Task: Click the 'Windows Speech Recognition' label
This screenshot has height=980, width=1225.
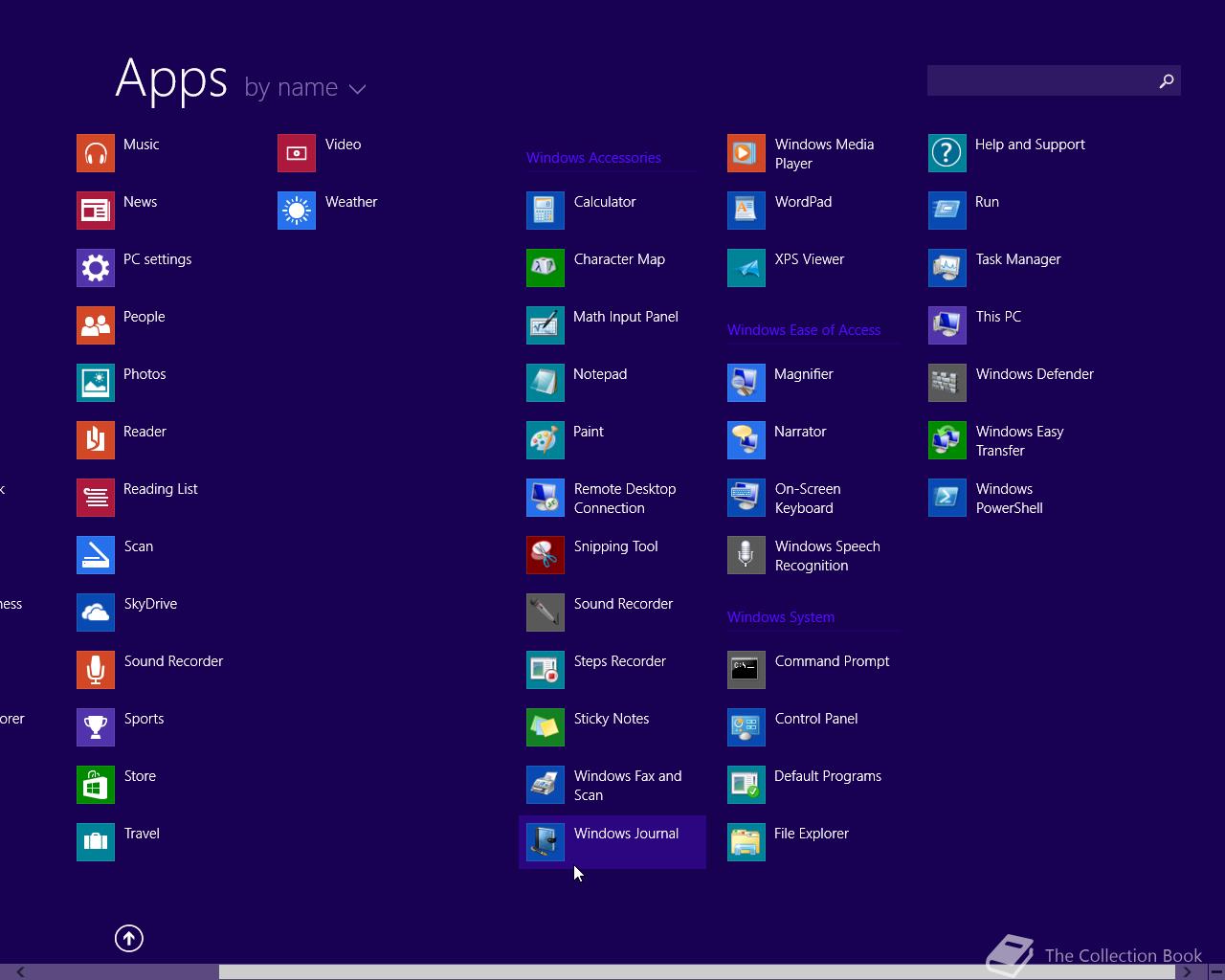Action: [828, 556]
